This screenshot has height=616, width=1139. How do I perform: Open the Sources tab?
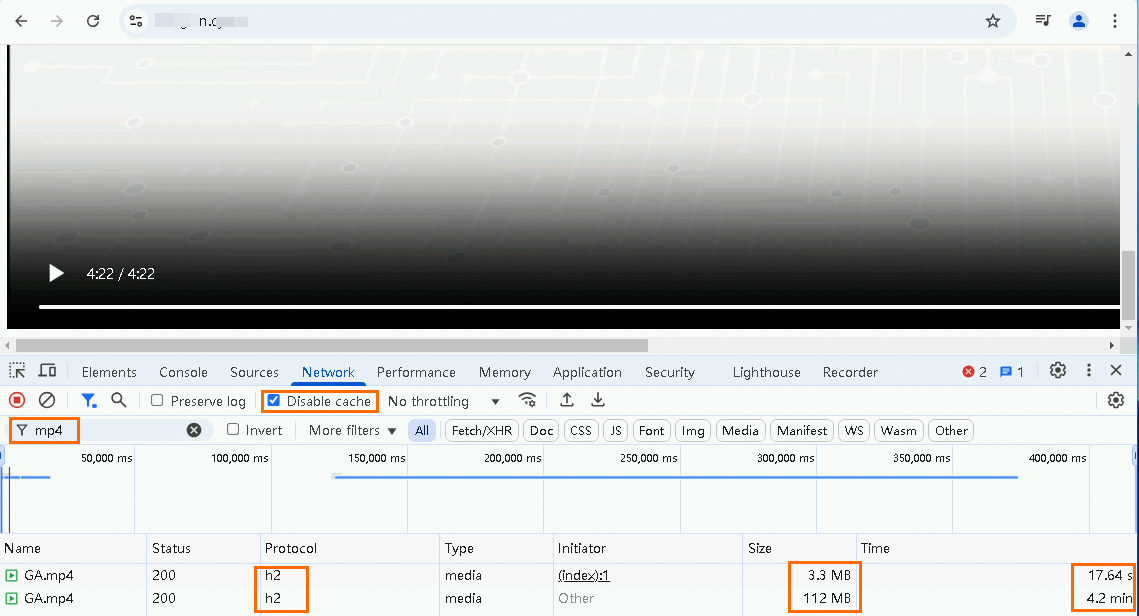[254, 372]
